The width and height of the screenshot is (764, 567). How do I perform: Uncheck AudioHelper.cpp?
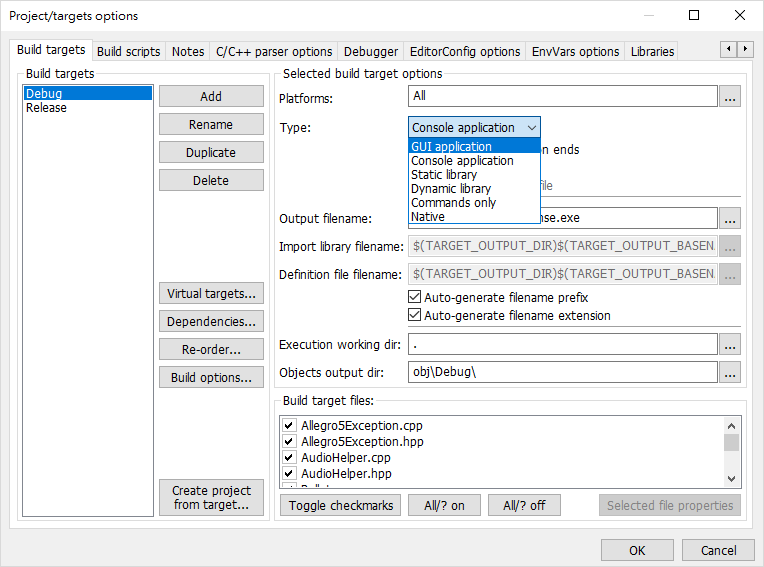coord(289,457)
